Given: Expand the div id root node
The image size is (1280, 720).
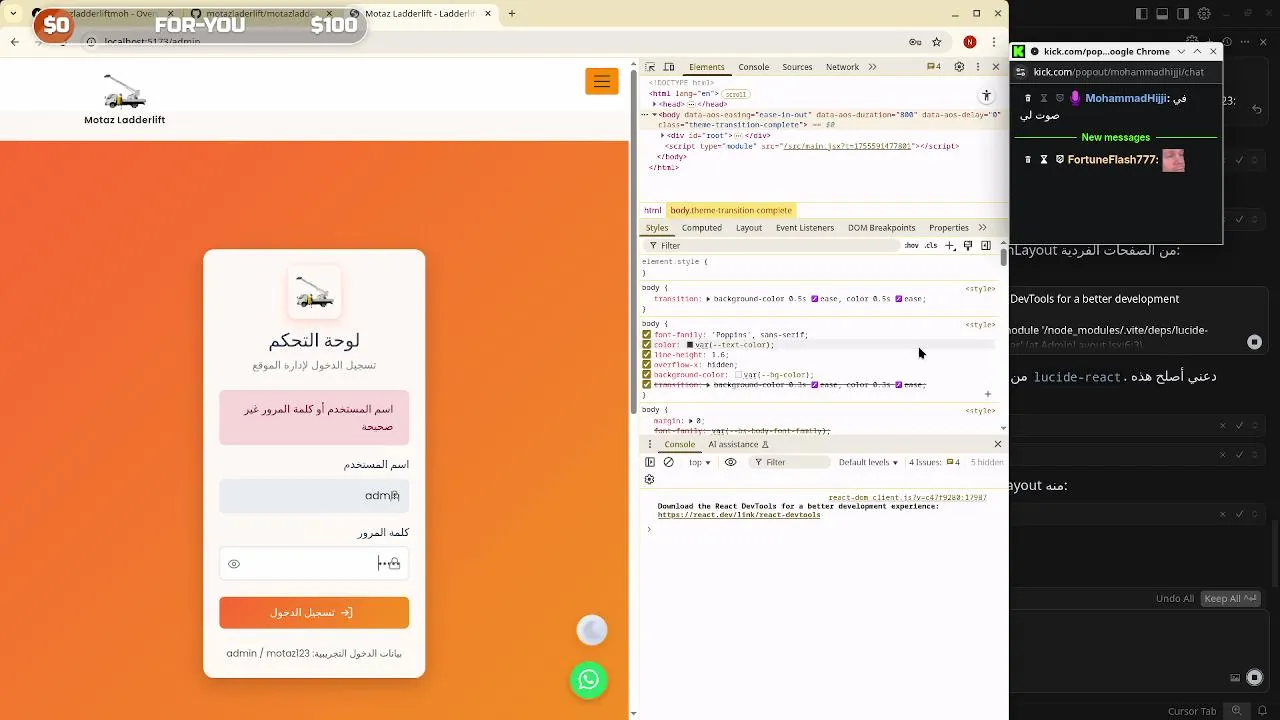Looking at the screenshot, I should coord(663,135).
